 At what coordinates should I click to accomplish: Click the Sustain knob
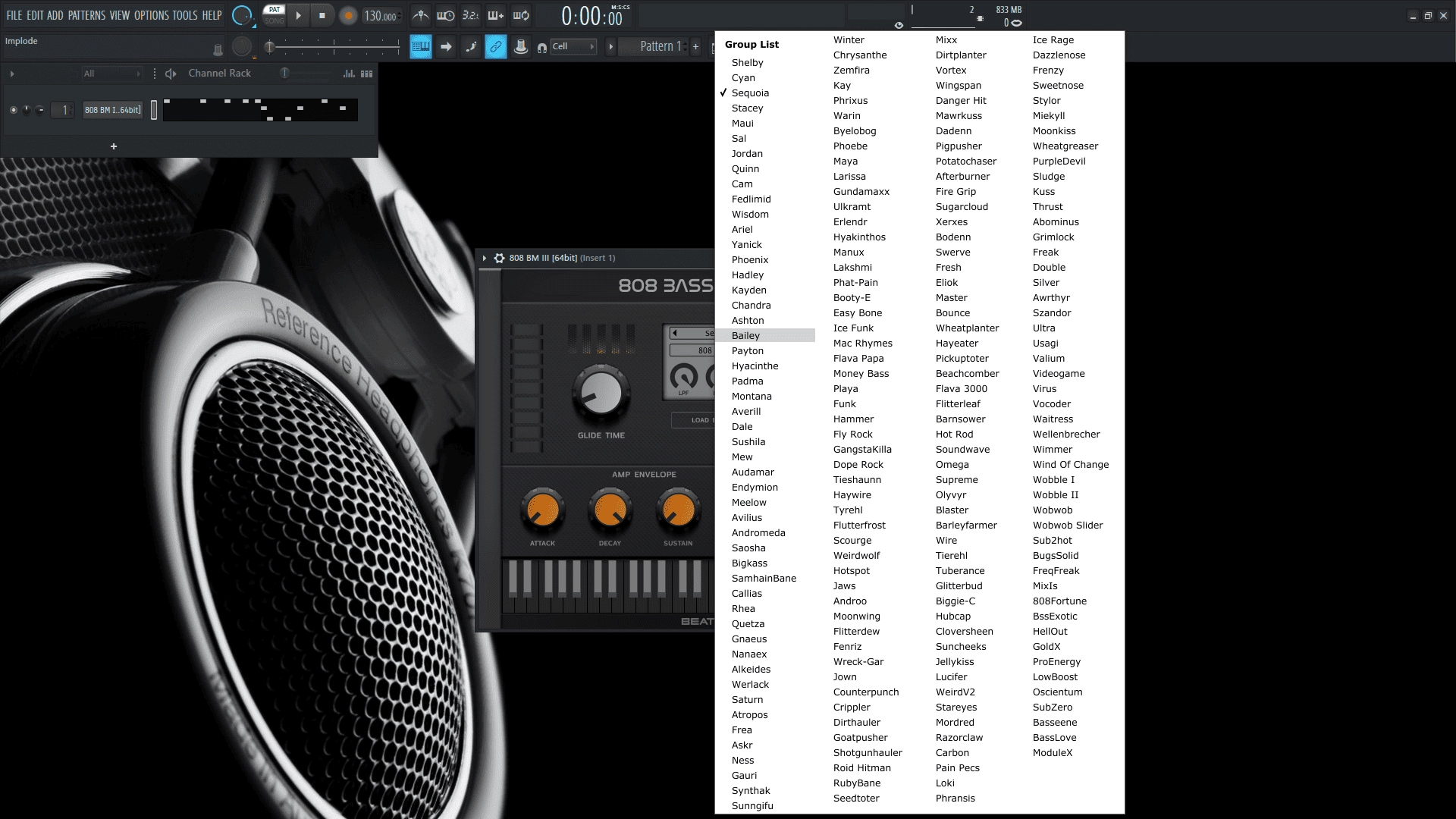[678, 510]
